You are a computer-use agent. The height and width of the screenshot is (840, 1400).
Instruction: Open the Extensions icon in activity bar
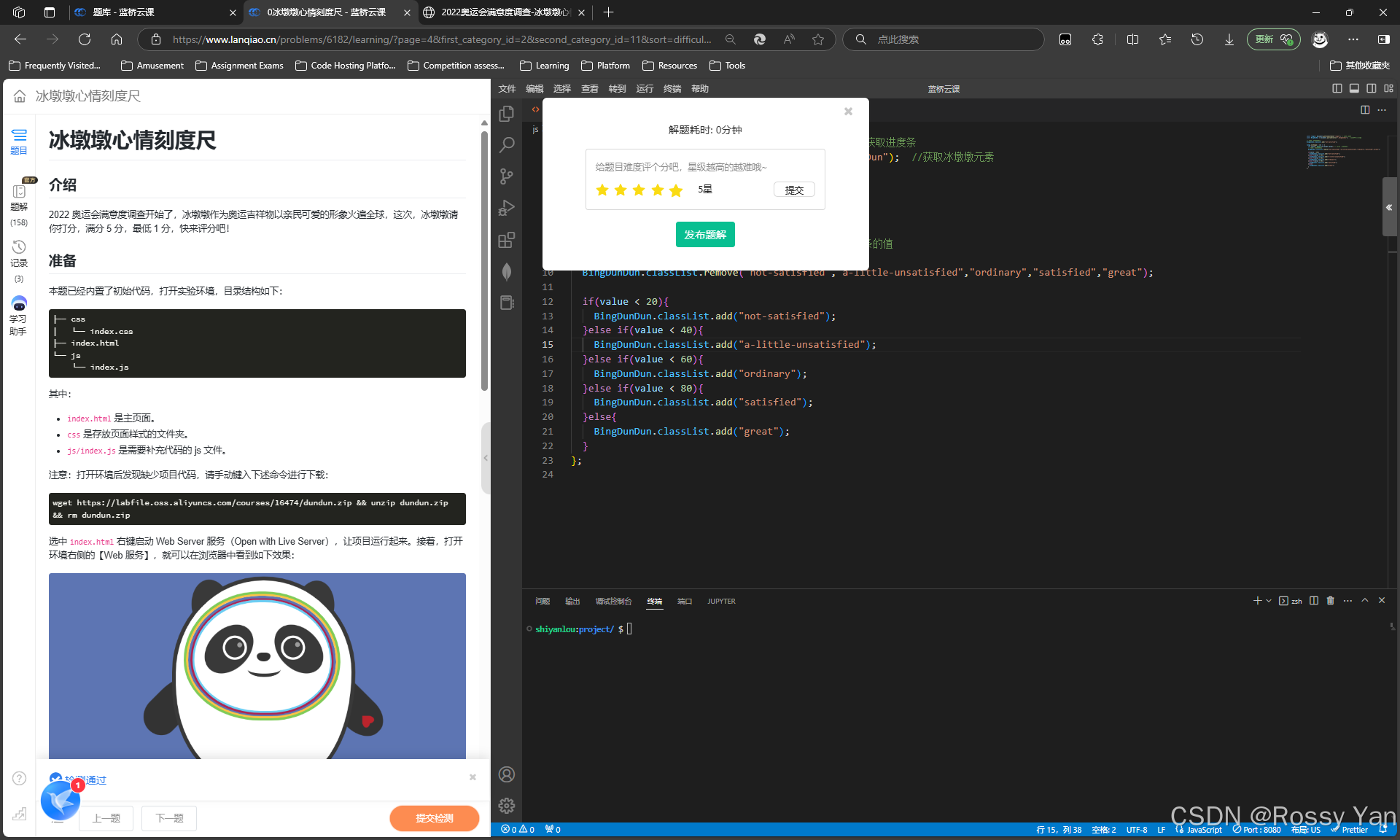pyautogui.click(x=507, y=240)
